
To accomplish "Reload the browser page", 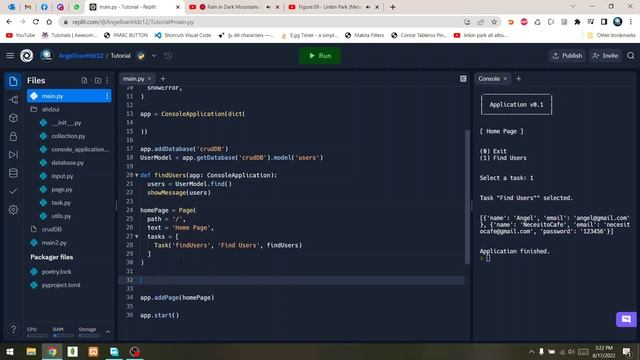I will [36, 22].
